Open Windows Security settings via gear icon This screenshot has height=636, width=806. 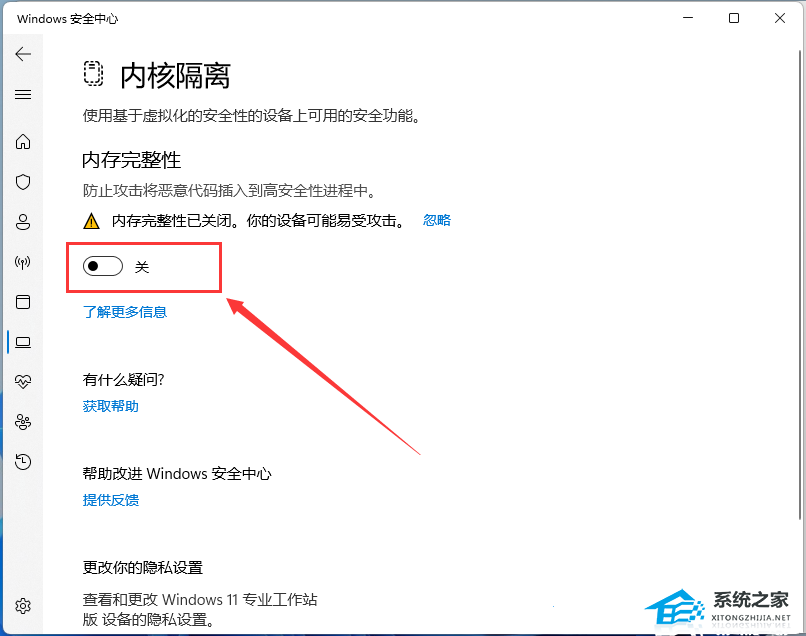pyautogui.click(x=23, y=605)
